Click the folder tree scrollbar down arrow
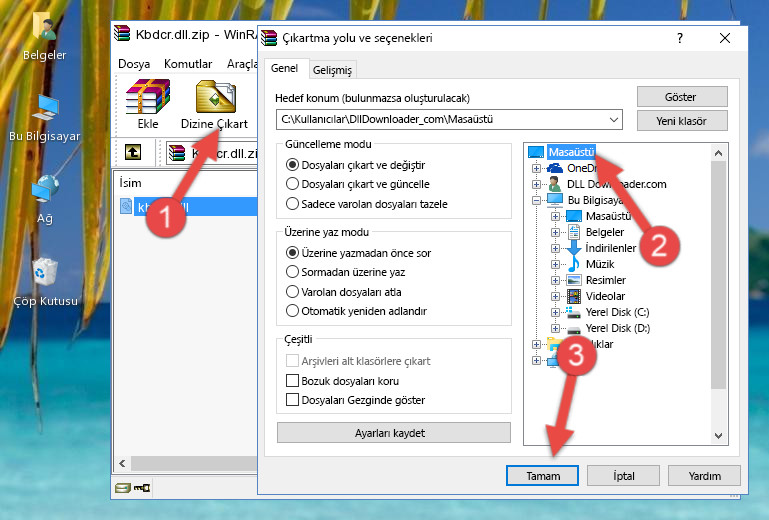769x520 pixels. (718, 435)
